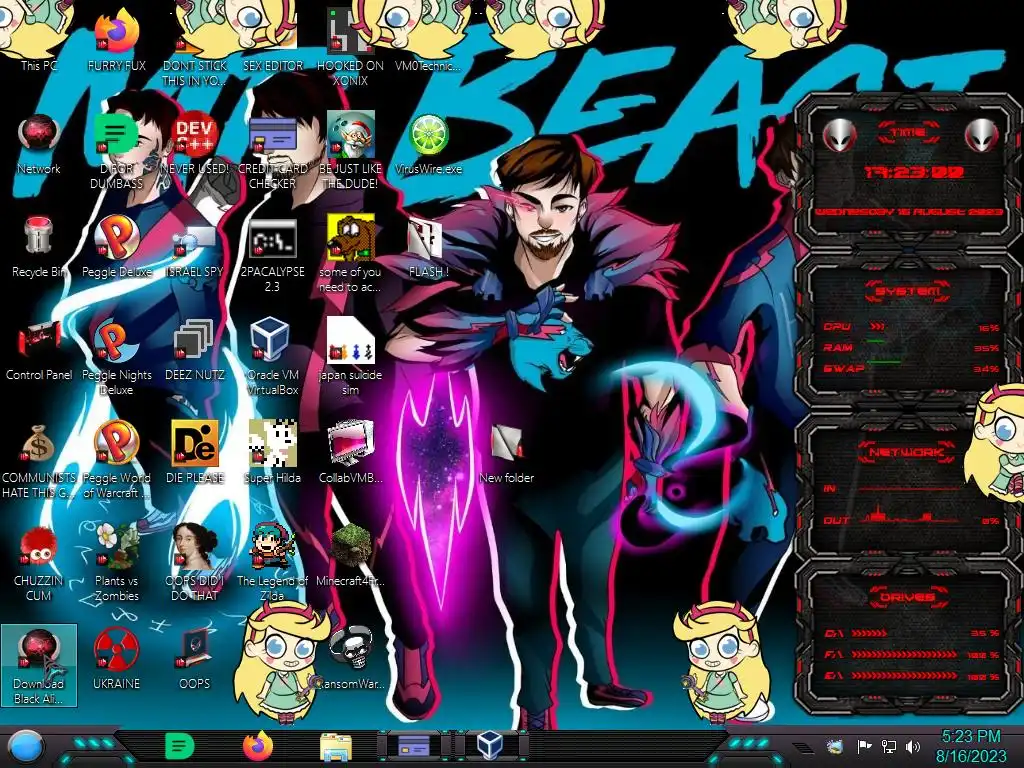Open the Minecraft4Fr grass block icon
Image resolution: width=1024 pixels, height=768 pixels.
click(x=350, y=556)
